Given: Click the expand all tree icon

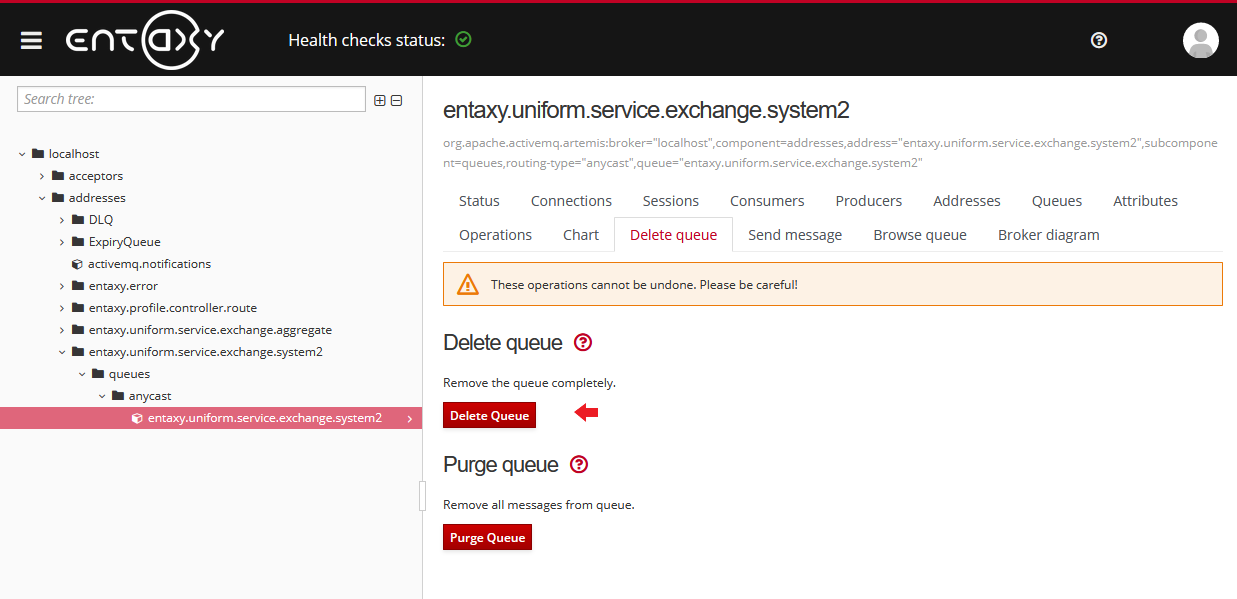Looking at the screenshot, I should pos(380,100).
